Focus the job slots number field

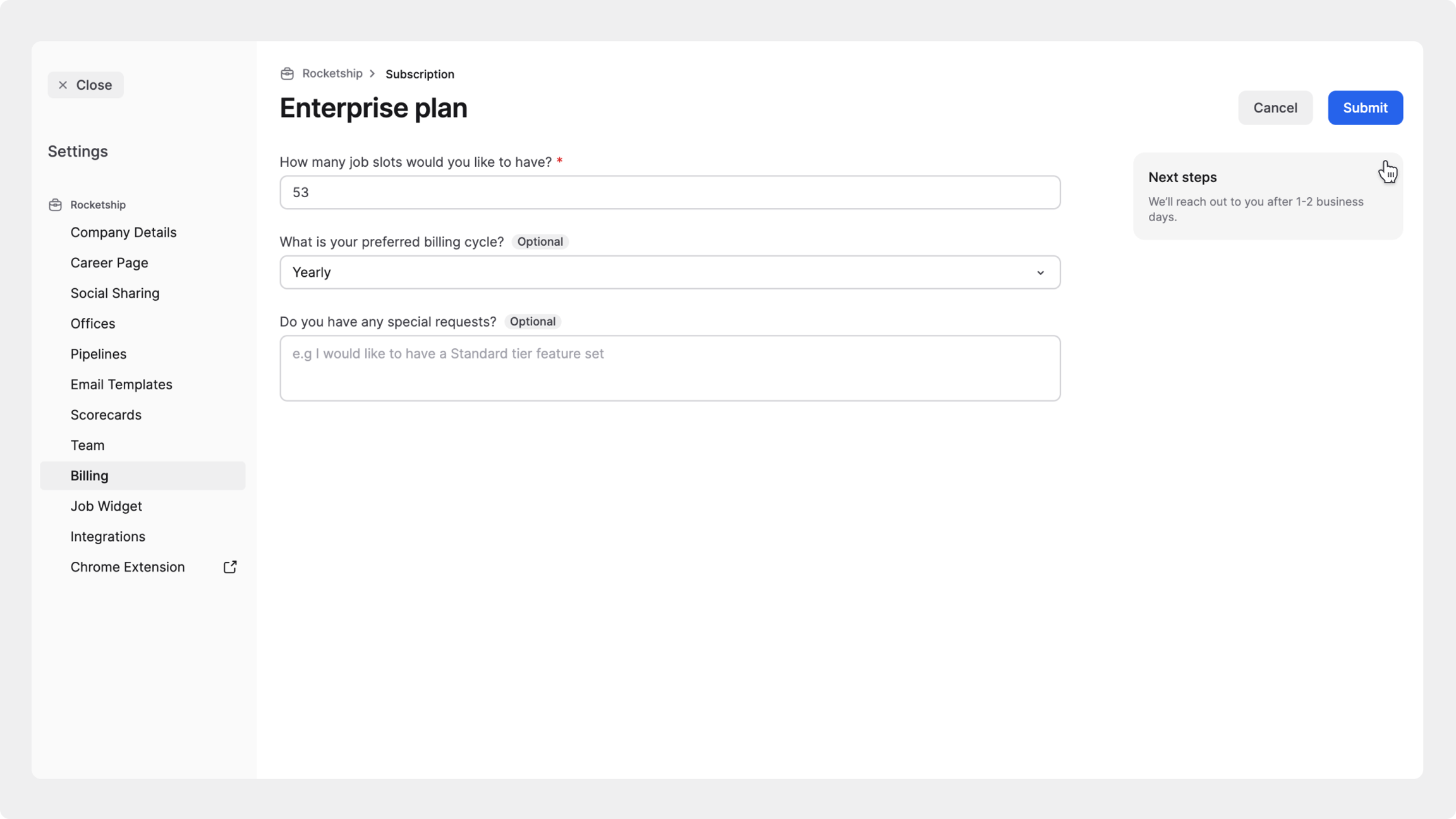coord(670,193)
